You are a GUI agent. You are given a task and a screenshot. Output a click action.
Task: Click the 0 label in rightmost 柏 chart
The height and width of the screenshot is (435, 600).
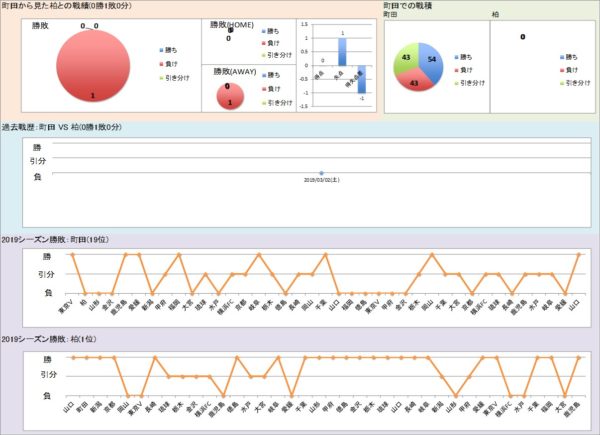coord(523,37)
